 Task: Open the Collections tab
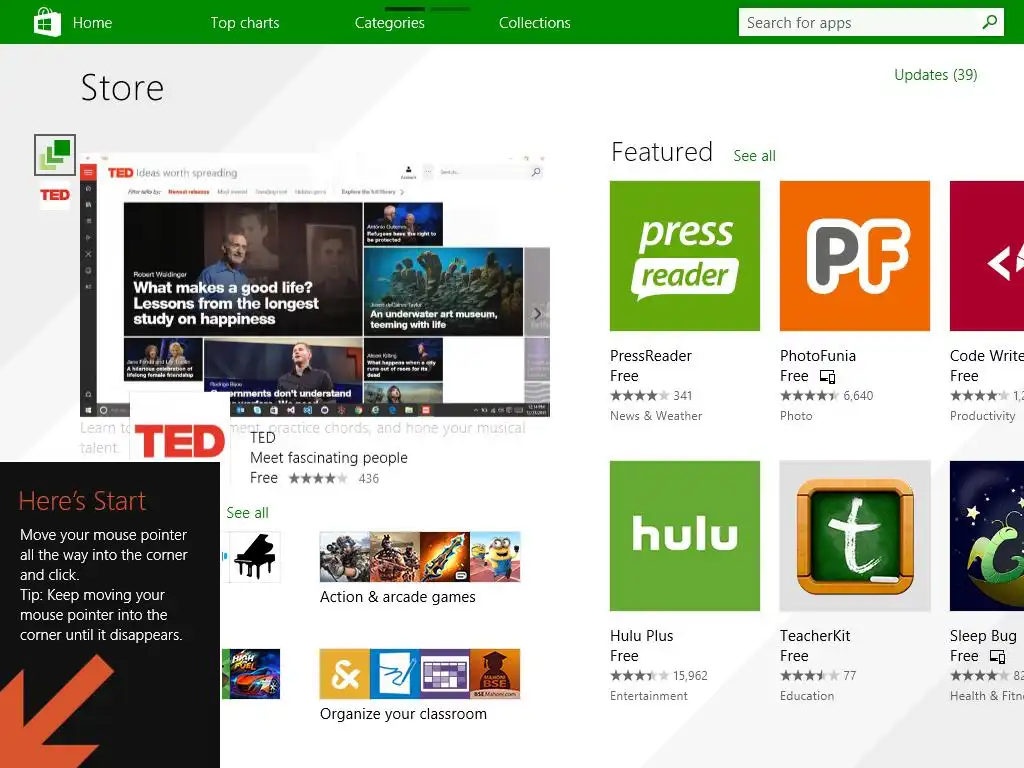coord(534,23)
